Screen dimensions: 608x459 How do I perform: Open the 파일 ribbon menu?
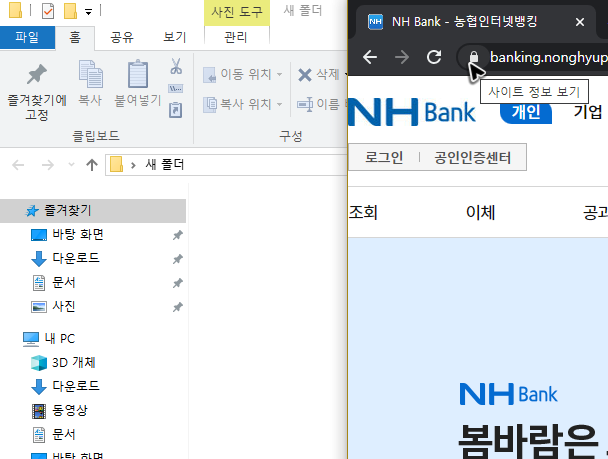point(27,38)
